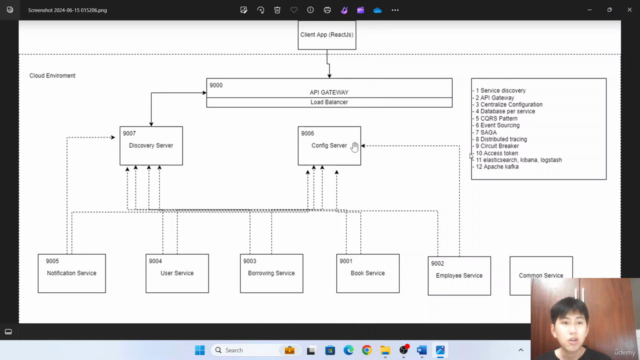The image size is (640, 360).
Task: Click the 9 Circuit Breaker list line
Action: 496,146
